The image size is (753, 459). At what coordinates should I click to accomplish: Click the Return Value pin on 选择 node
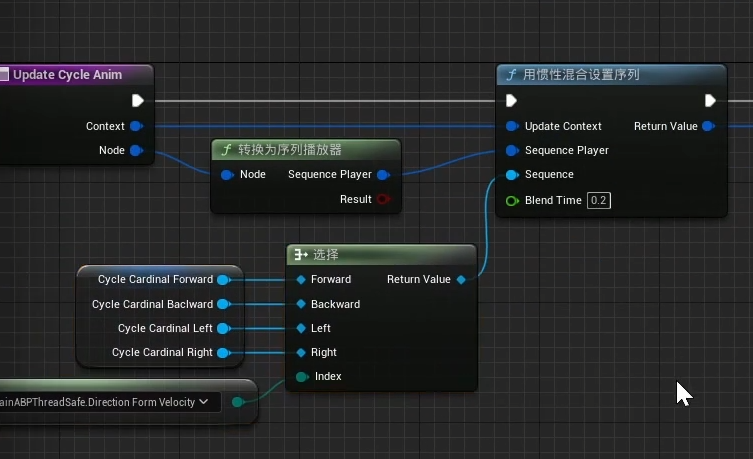[x=461, y=279]
